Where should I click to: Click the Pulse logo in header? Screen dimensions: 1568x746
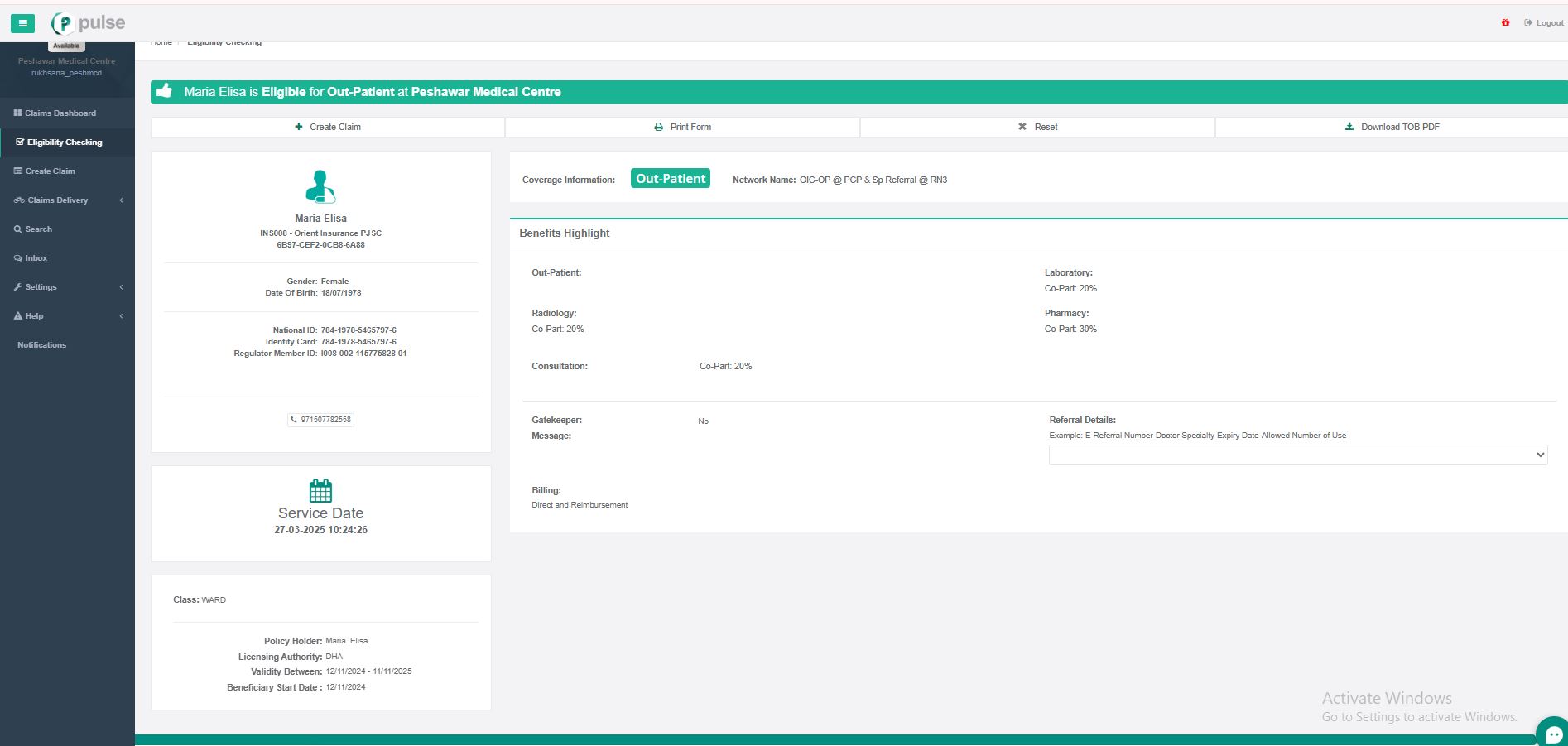click(89, 23)
